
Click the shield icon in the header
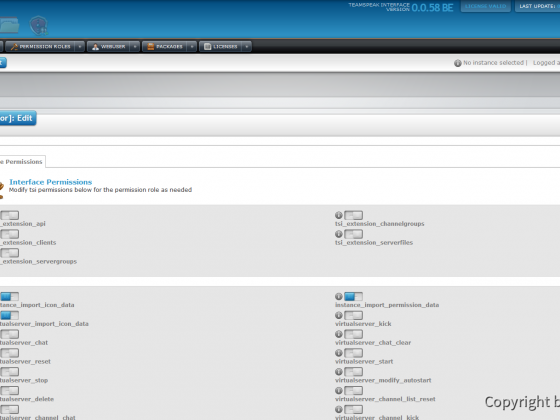click(39, 26)
